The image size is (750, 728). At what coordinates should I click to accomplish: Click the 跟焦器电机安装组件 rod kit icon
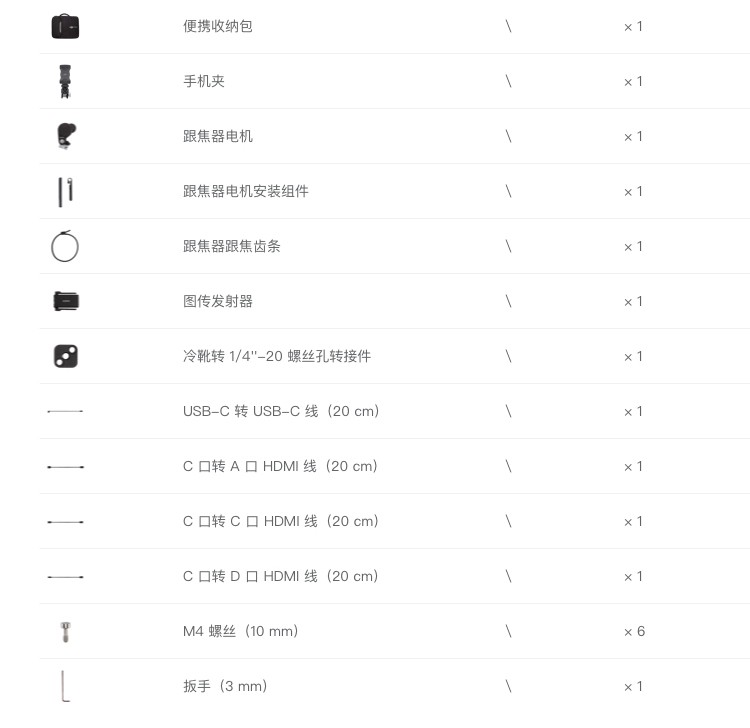66,192
